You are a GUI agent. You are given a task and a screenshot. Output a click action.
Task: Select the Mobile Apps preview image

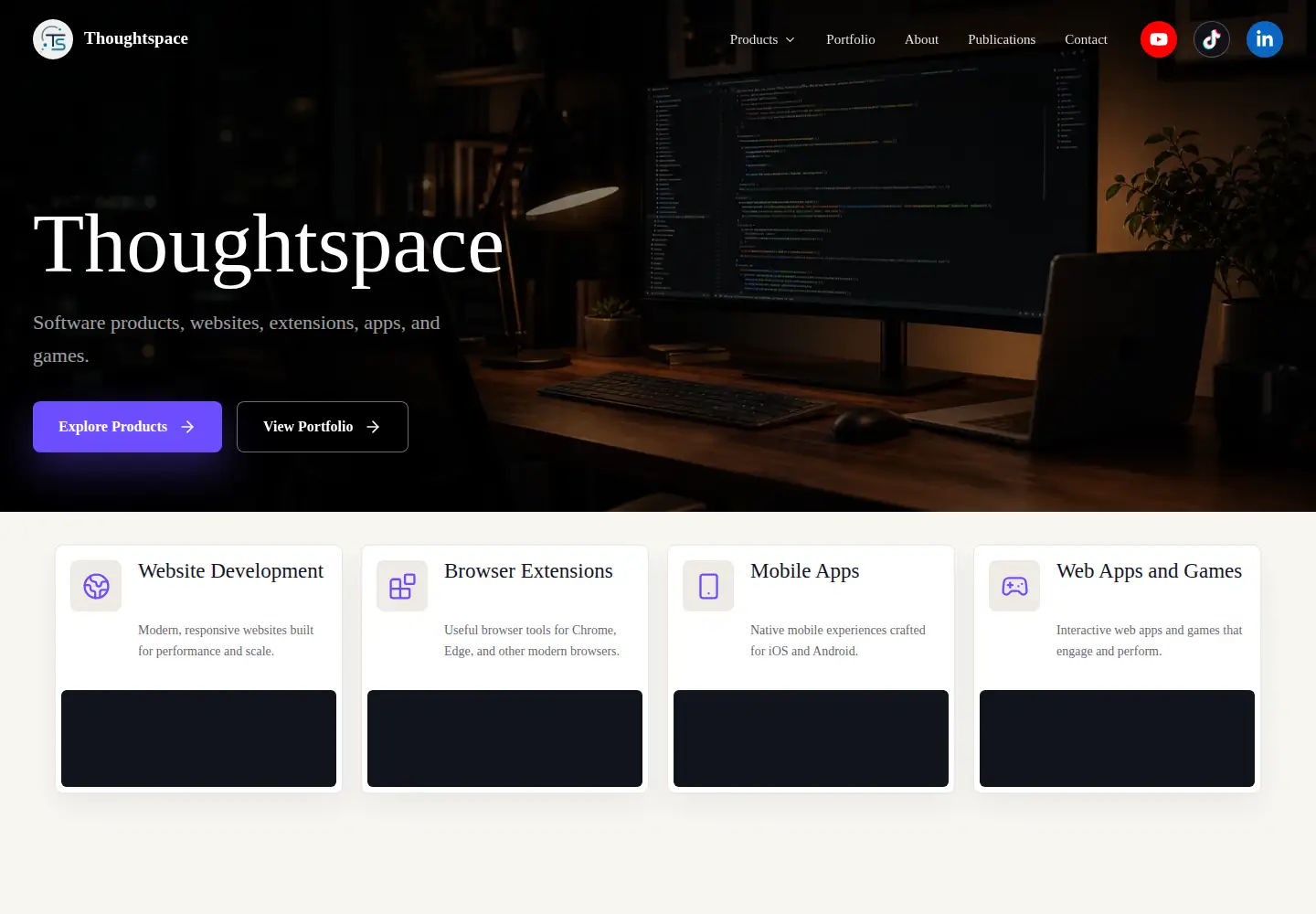[811, 739]
